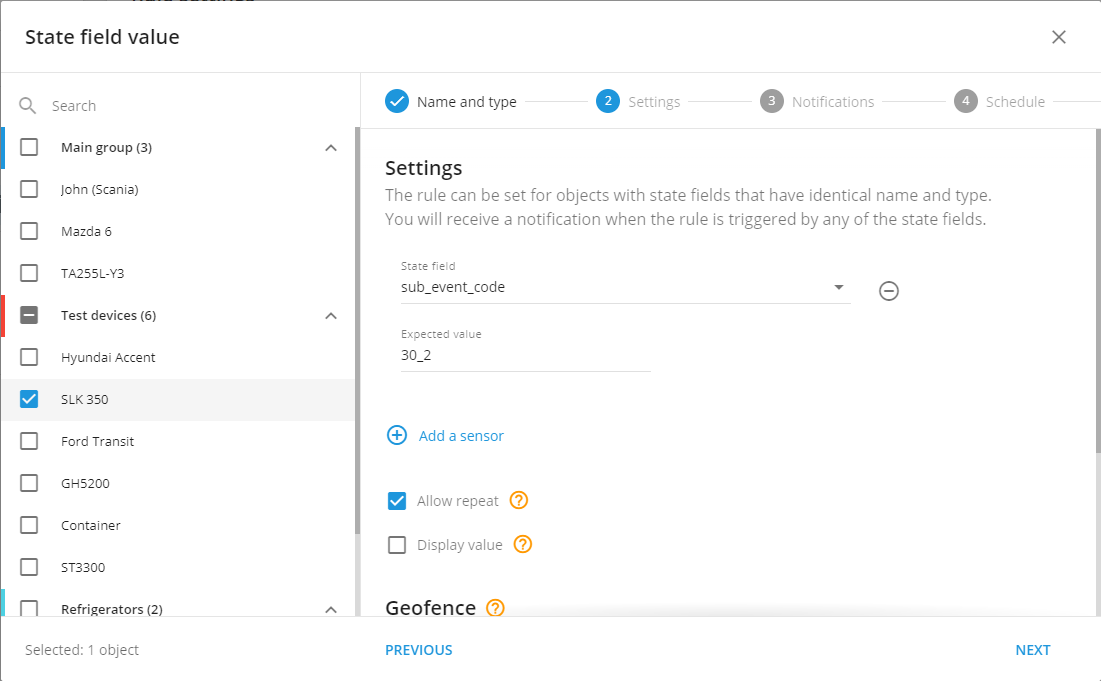Viewport: 1101px width, 681px height.
Task: Click the Add a sensor link
Action: click(x=461, y=436)
